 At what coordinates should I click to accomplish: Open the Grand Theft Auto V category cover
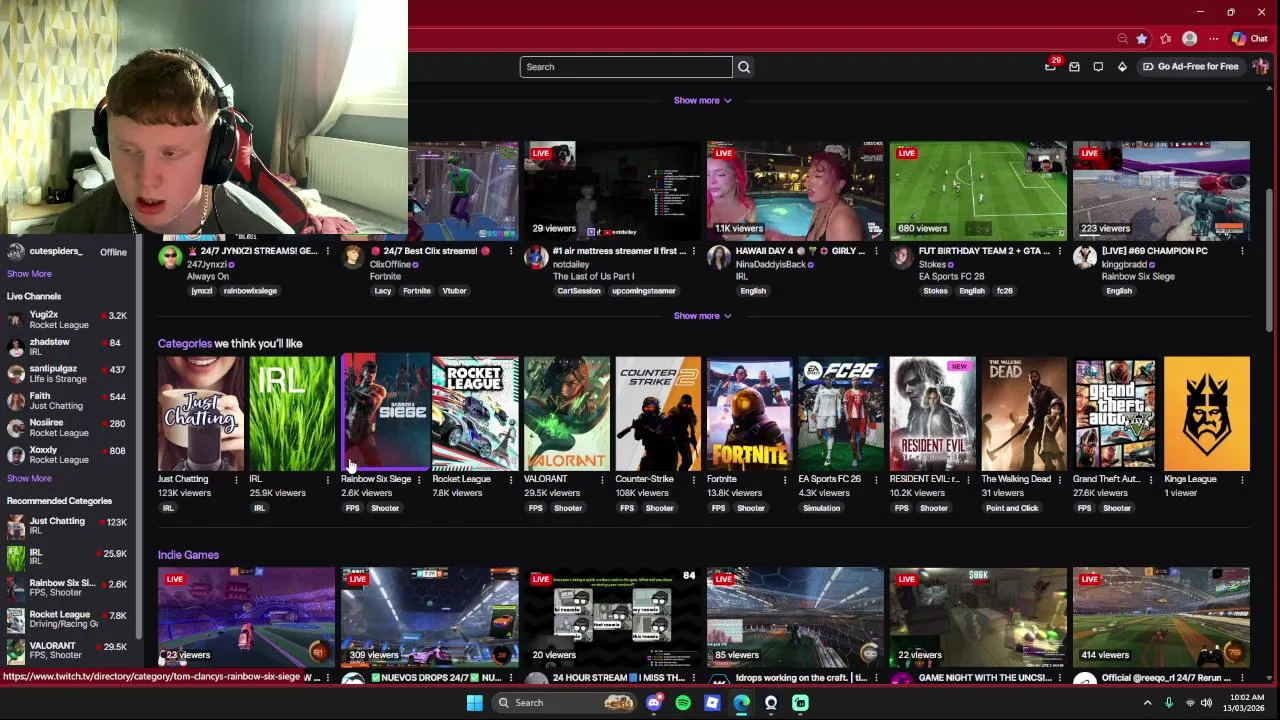1116,412
